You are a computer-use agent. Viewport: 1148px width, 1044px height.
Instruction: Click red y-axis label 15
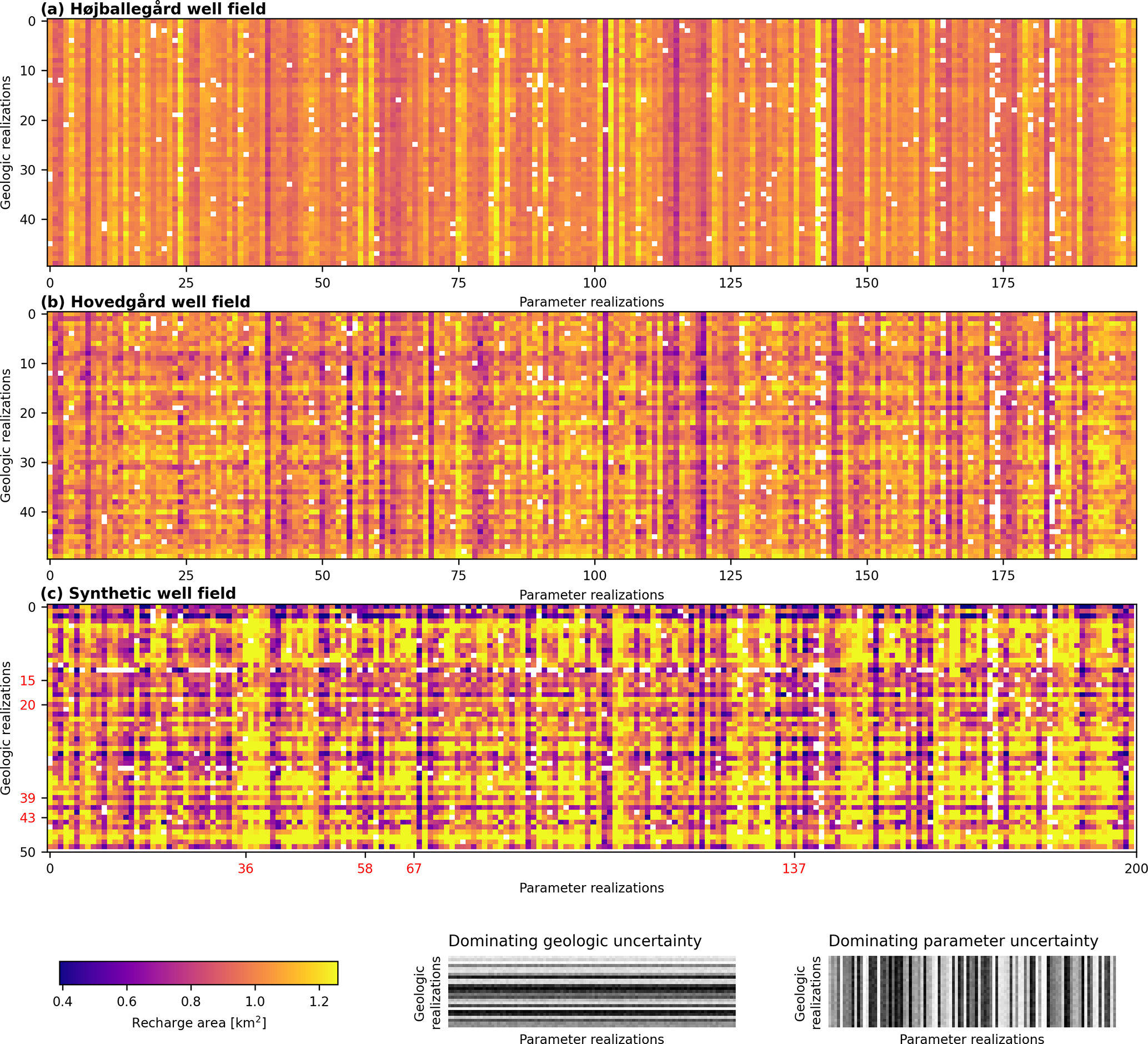coord(27,681)
